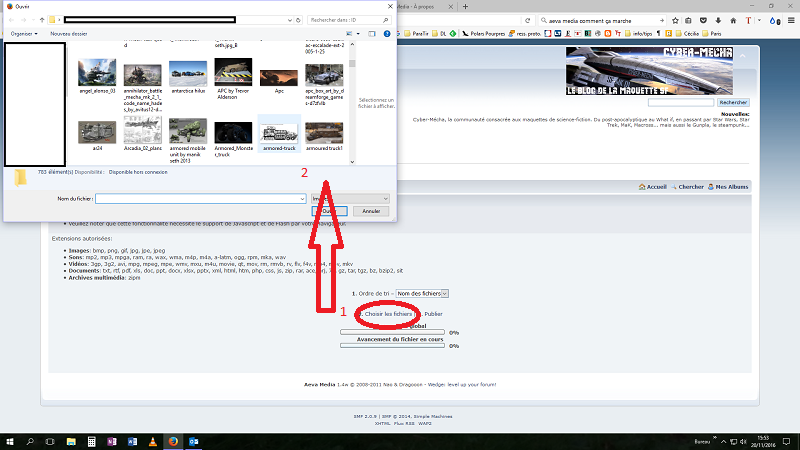Go to the Accueil tab
Image resolution: width=800 pixels, height=450 pixels.
click(653, 187)
